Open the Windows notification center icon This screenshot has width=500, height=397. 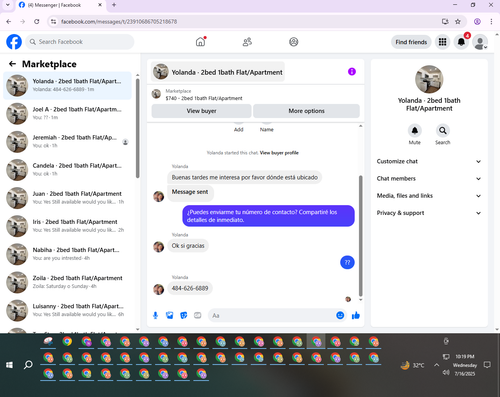pyautogui.click(x=487, y=365)
